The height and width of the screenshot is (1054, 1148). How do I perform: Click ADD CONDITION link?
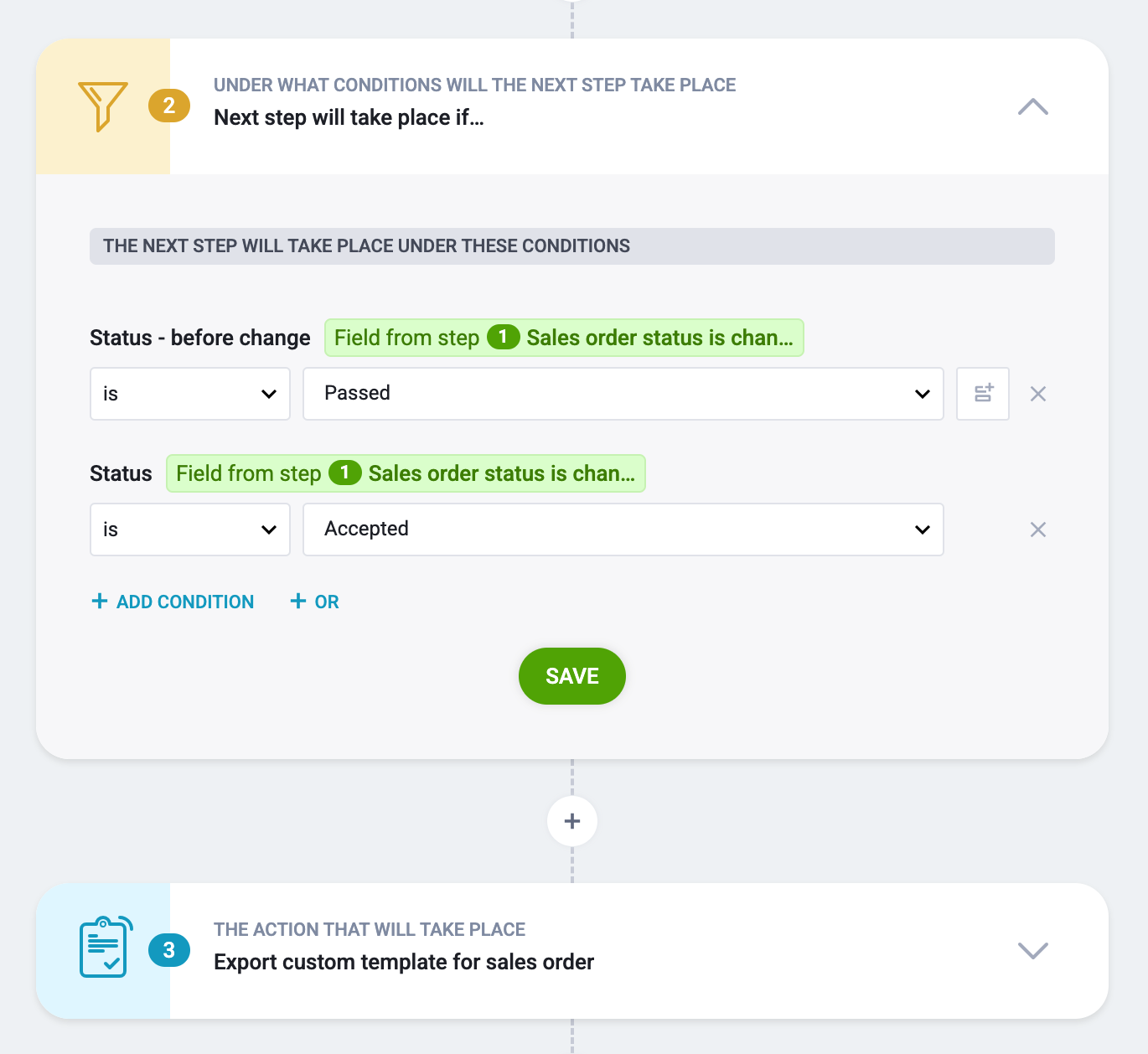pos(173,602)
